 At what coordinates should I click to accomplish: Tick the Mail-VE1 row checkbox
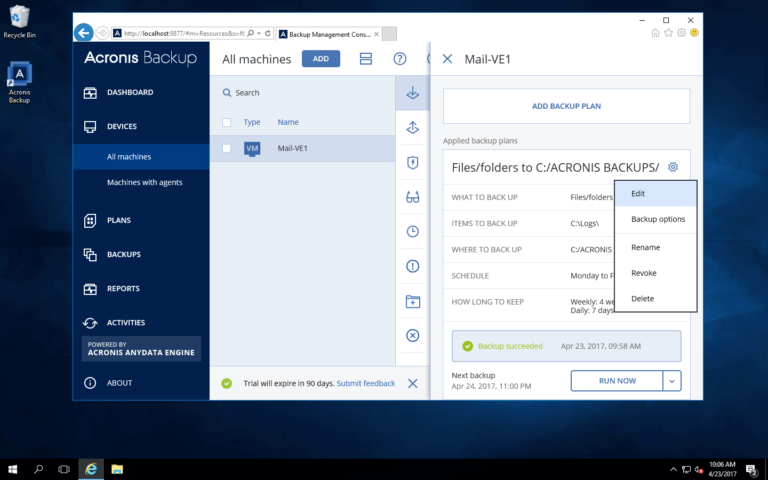coord(226,148)
